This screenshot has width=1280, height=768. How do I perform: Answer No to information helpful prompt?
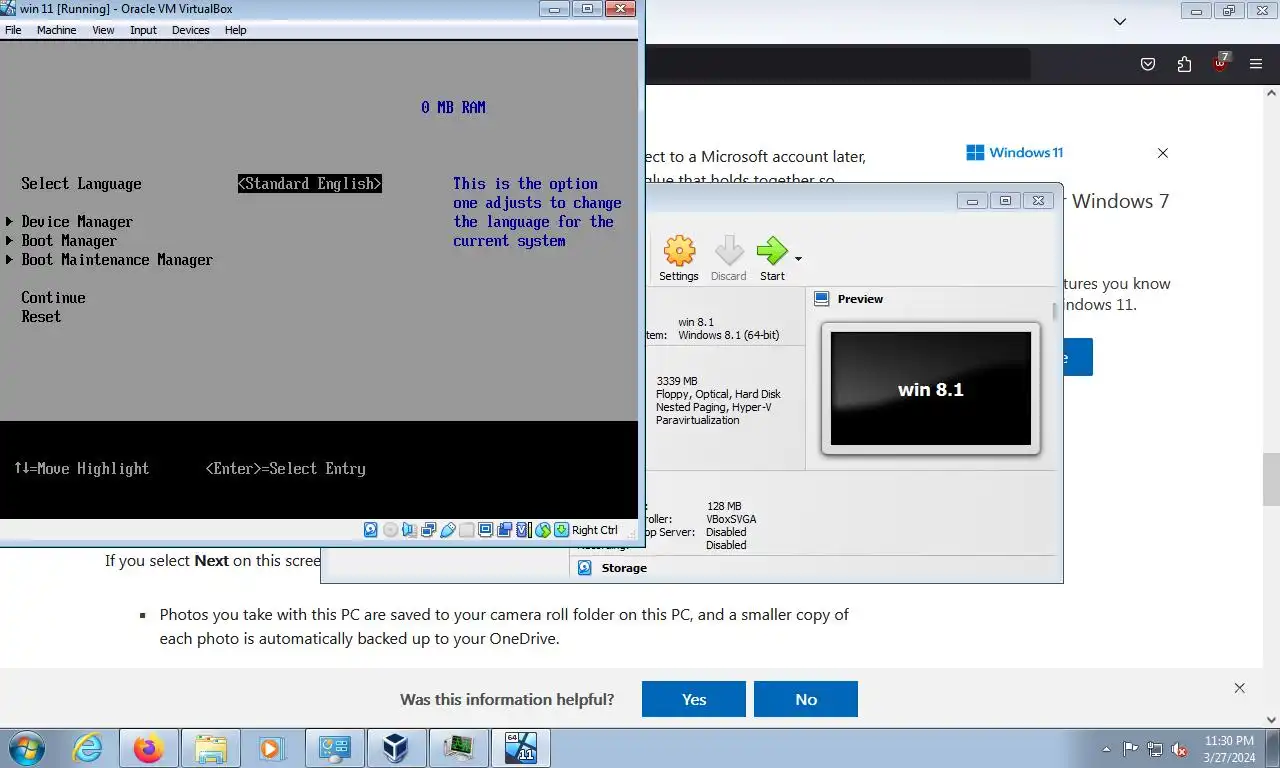click(x=806, y=699)
